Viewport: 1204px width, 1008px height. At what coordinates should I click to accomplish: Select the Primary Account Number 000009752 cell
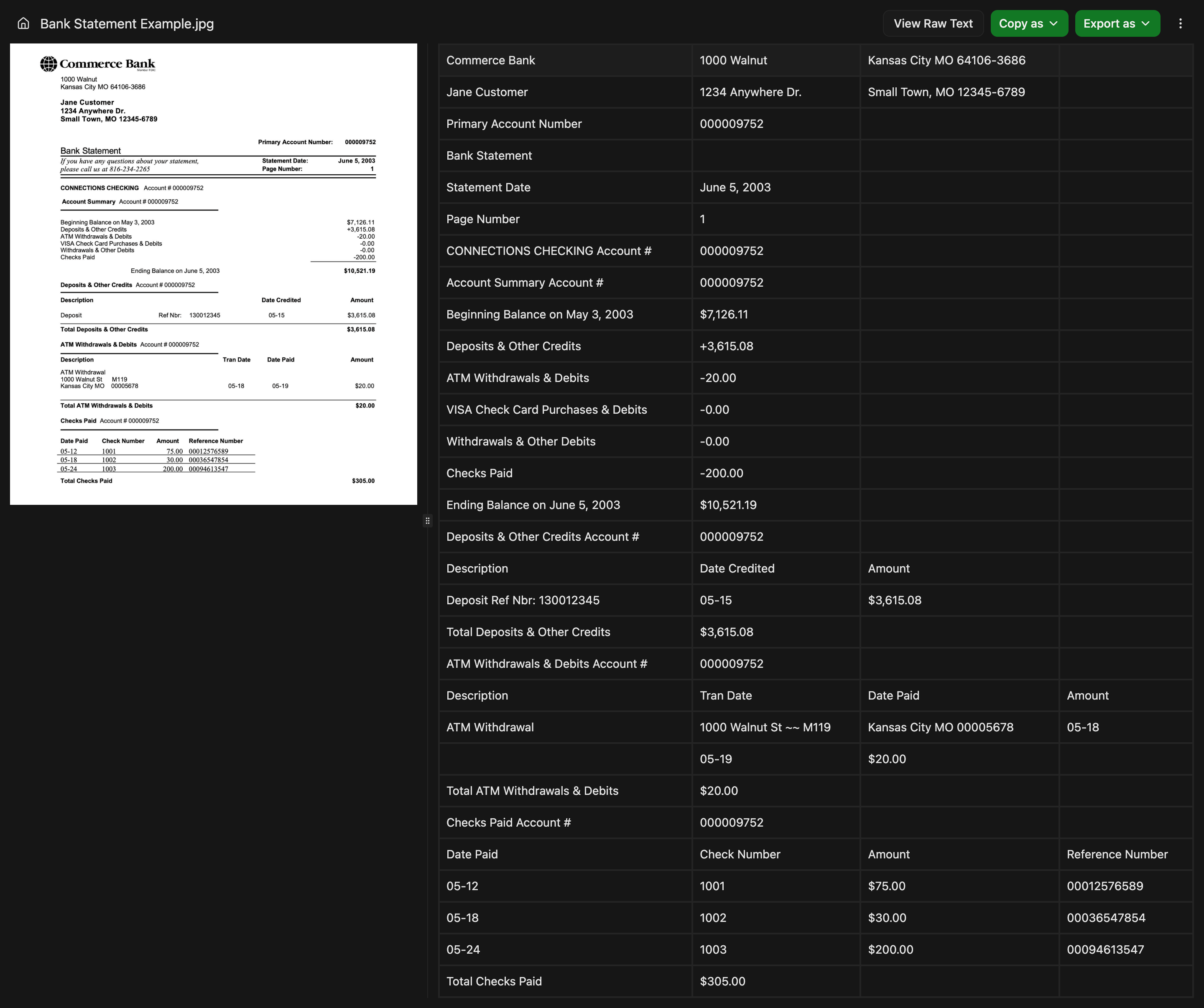tap(732, 123)
